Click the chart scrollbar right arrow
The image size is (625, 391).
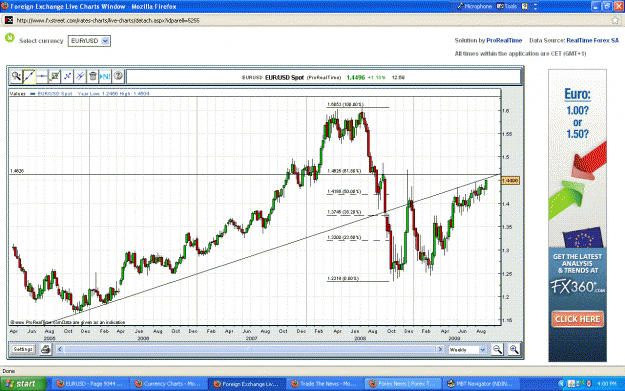pyautogui.click(x=440, y=350)
